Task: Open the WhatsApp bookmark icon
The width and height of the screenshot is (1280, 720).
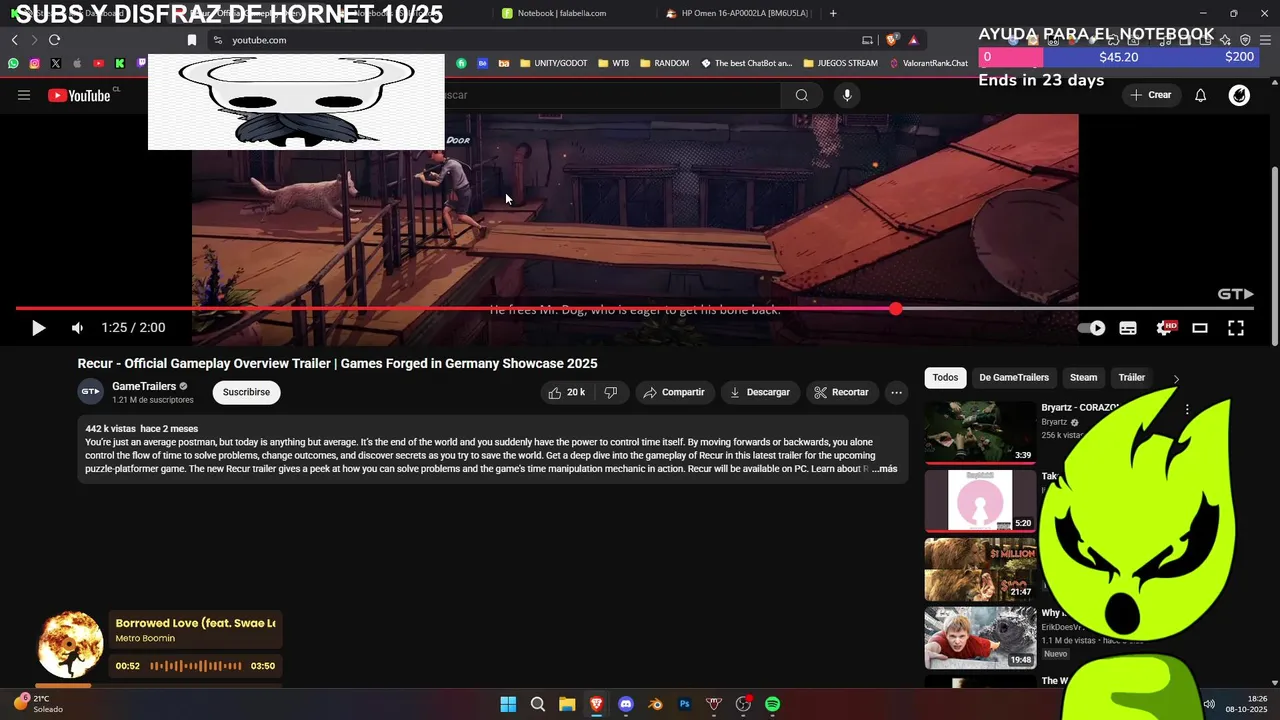Action: coord(13,63)
